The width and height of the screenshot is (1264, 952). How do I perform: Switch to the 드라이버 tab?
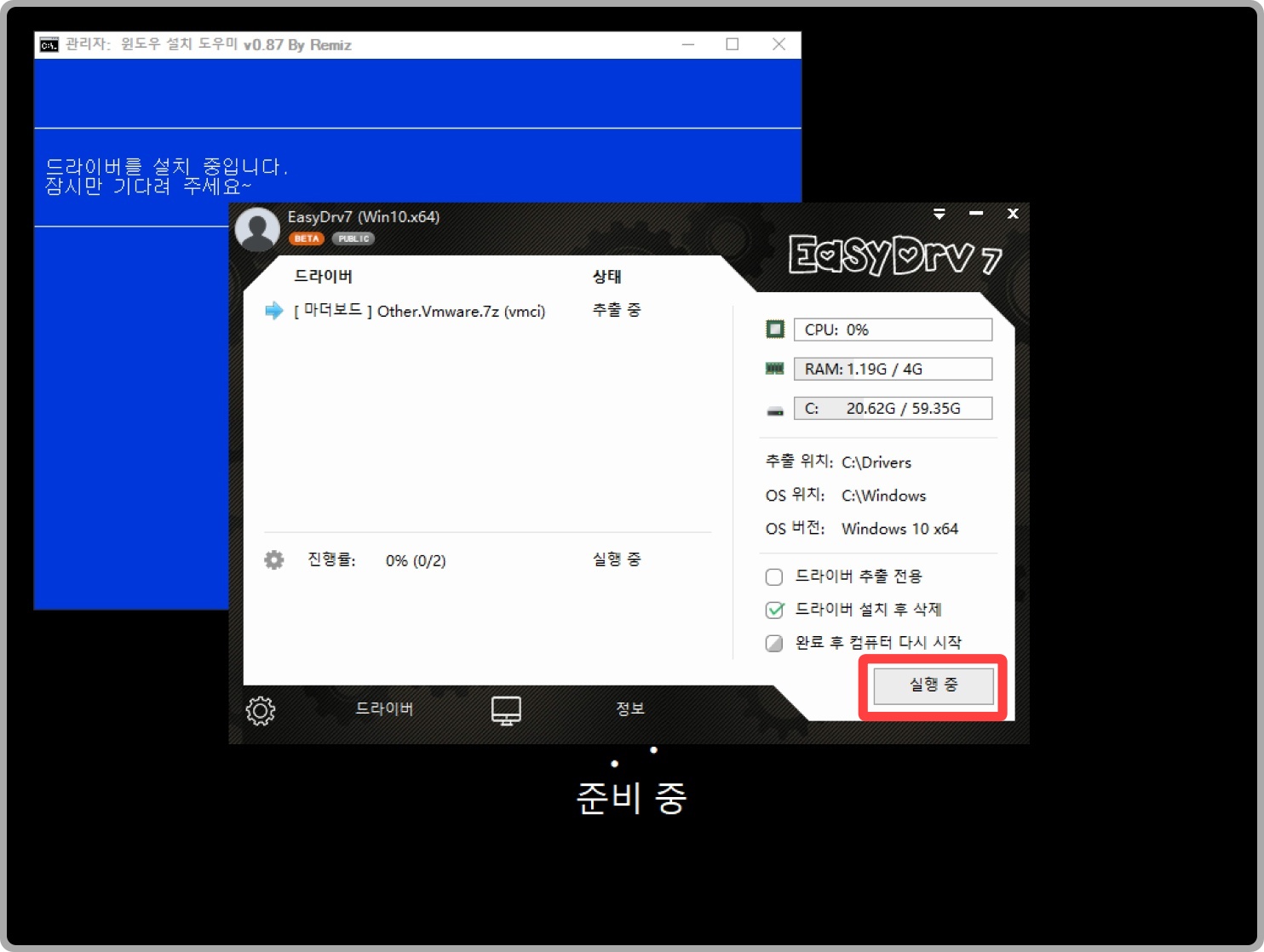[x=385, y=708]
